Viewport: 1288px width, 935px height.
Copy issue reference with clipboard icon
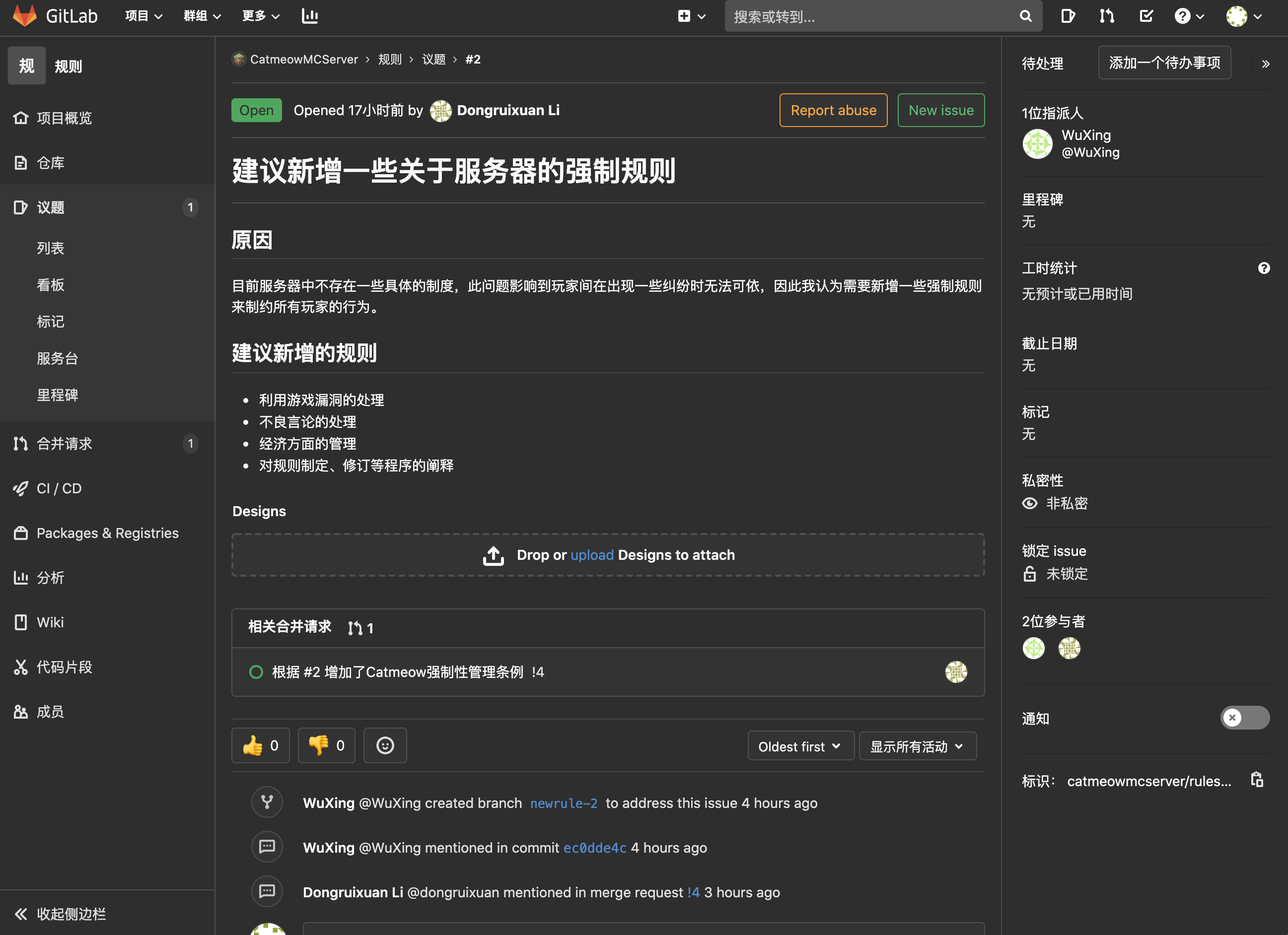1257,780
